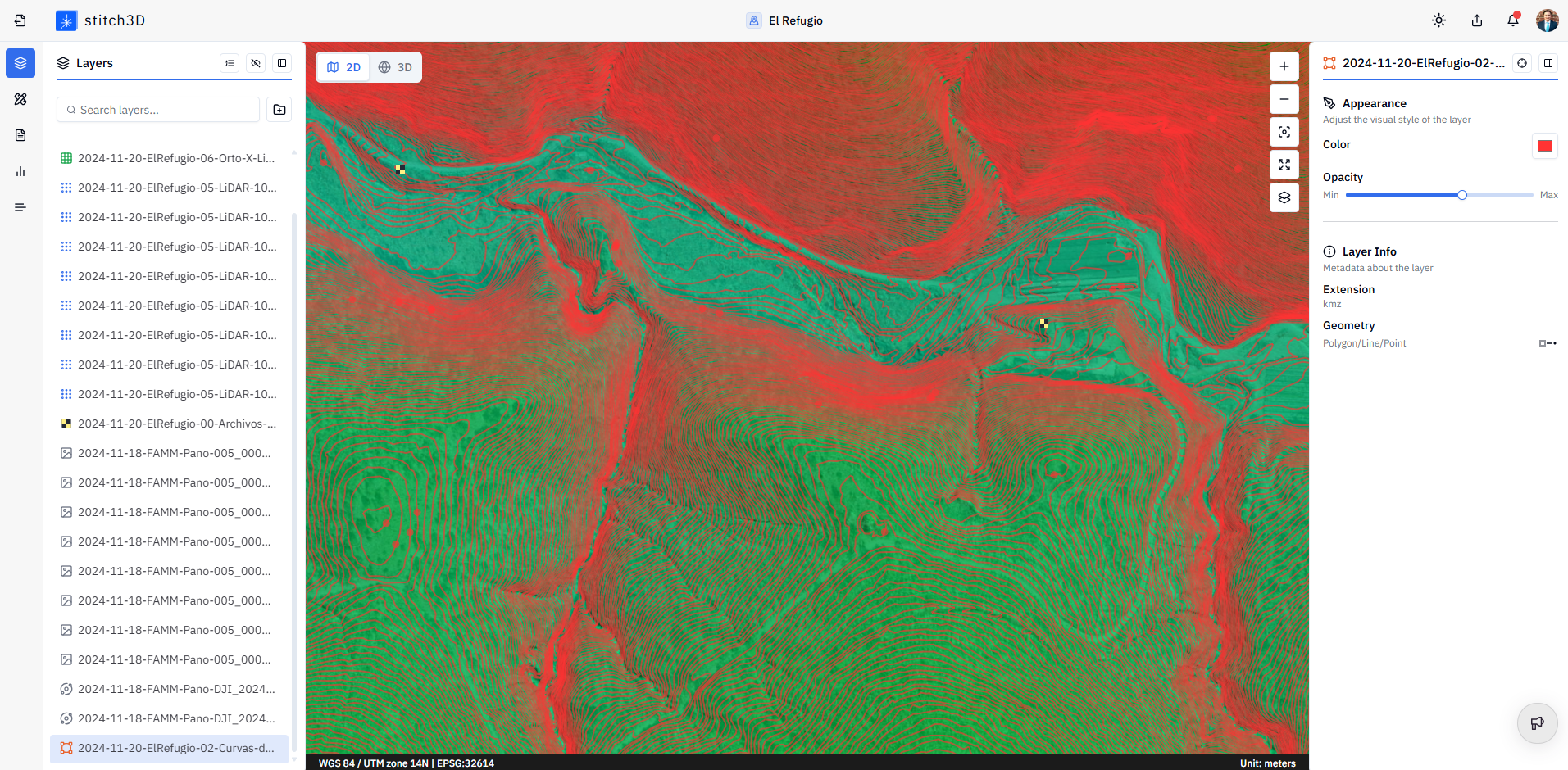Click the checkered icon of Archivos layer
Screen dimensions: 1568x770
point(66,423)
